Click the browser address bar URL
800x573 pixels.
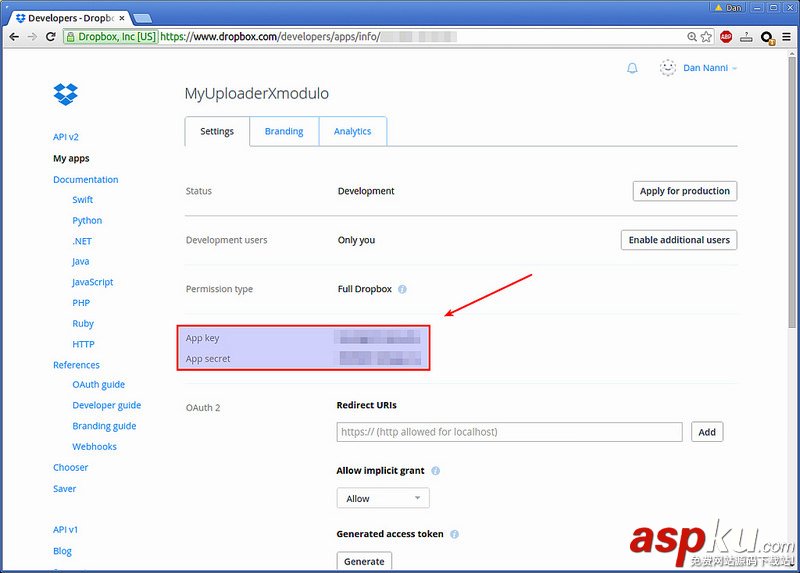pyautogui.click(x=309, y=37)
